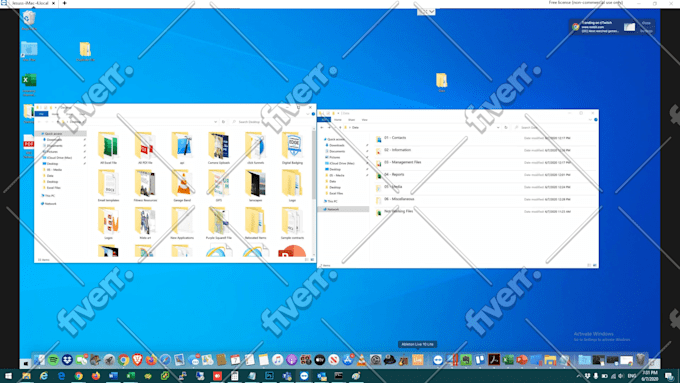The image size is (680, 383).
Task: Open Internet Explorer on the Windows taskbar
Action: point(43,376)
